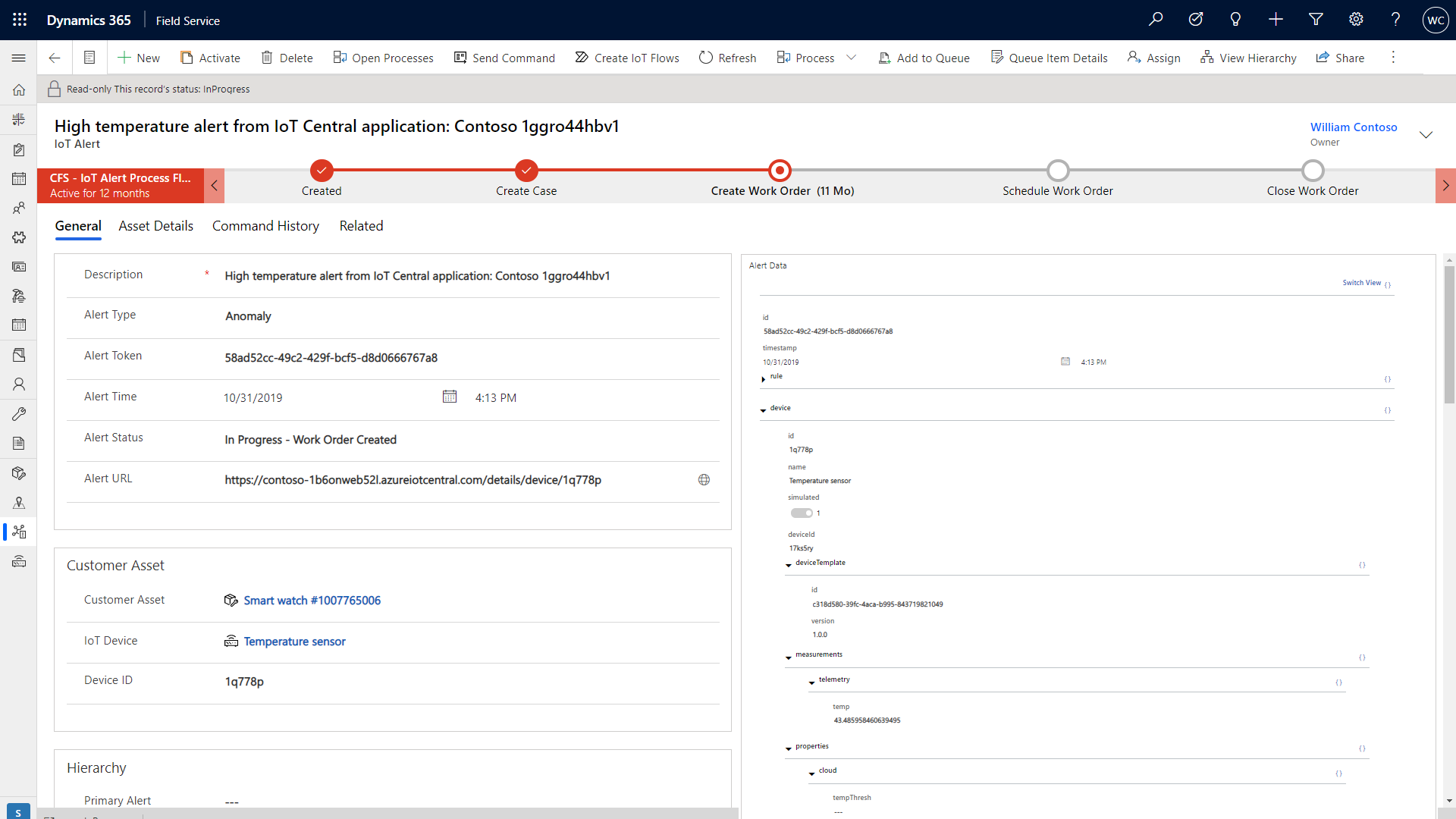This screenshot has height=819, width=1456.
Task: Expand the deviceTemplate section
Action: (789, 564)
